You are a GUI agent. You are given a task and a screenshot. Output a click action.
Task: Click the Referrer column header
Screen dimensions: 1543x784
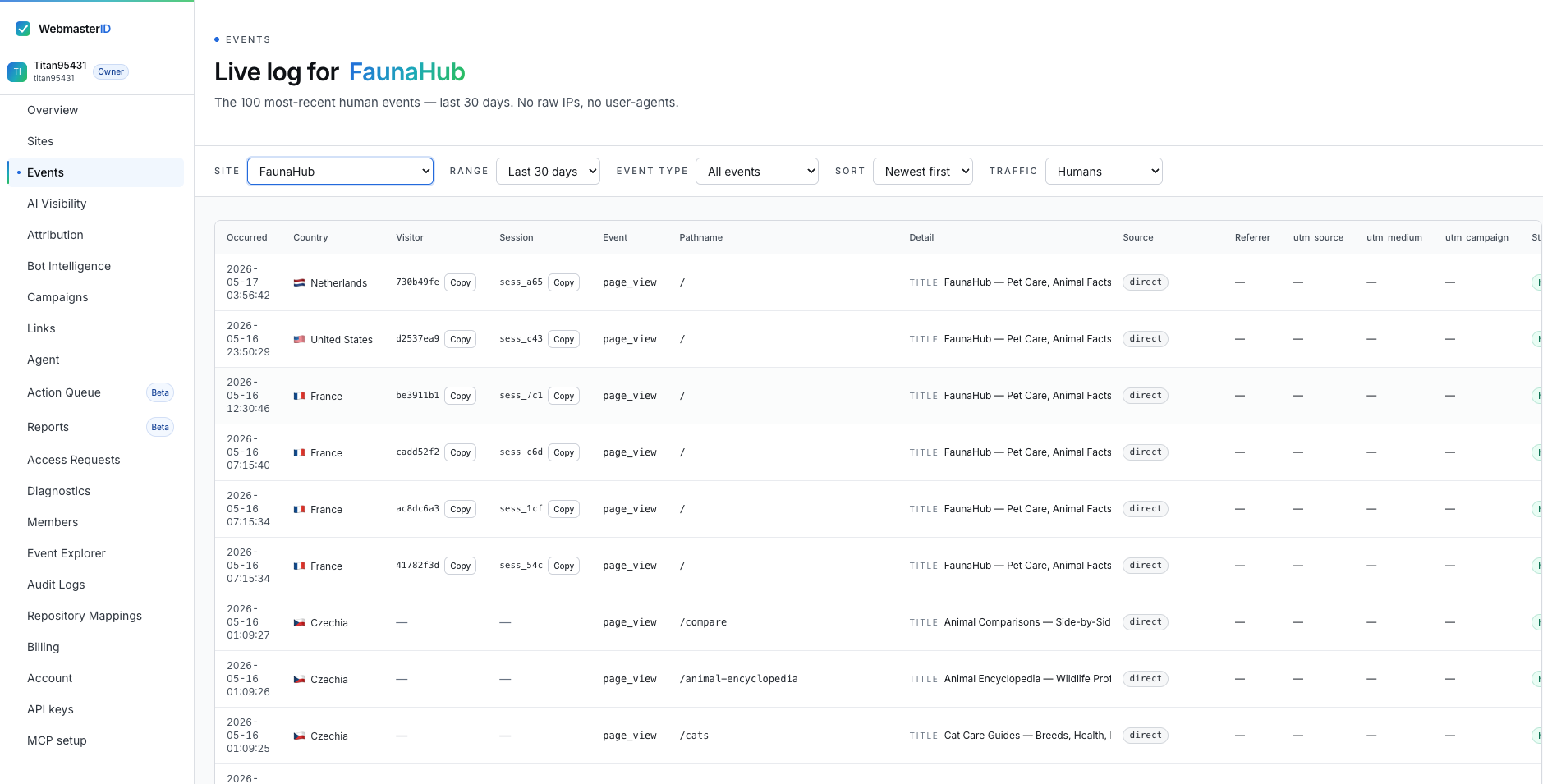click(1252, 237)
